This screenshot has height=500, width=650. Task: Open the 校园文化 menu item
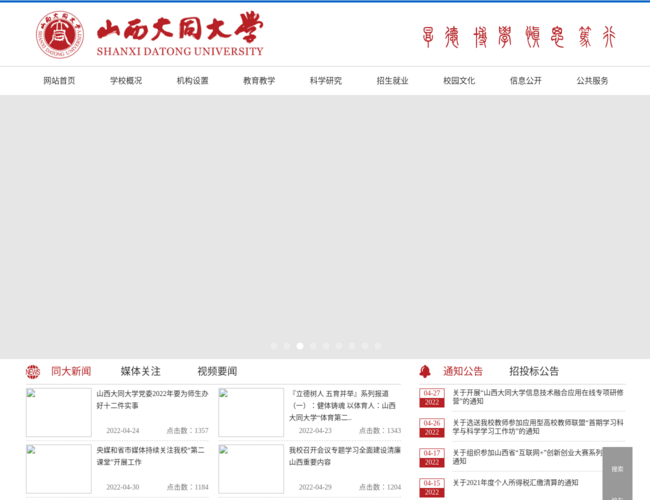tap(459, 81)
